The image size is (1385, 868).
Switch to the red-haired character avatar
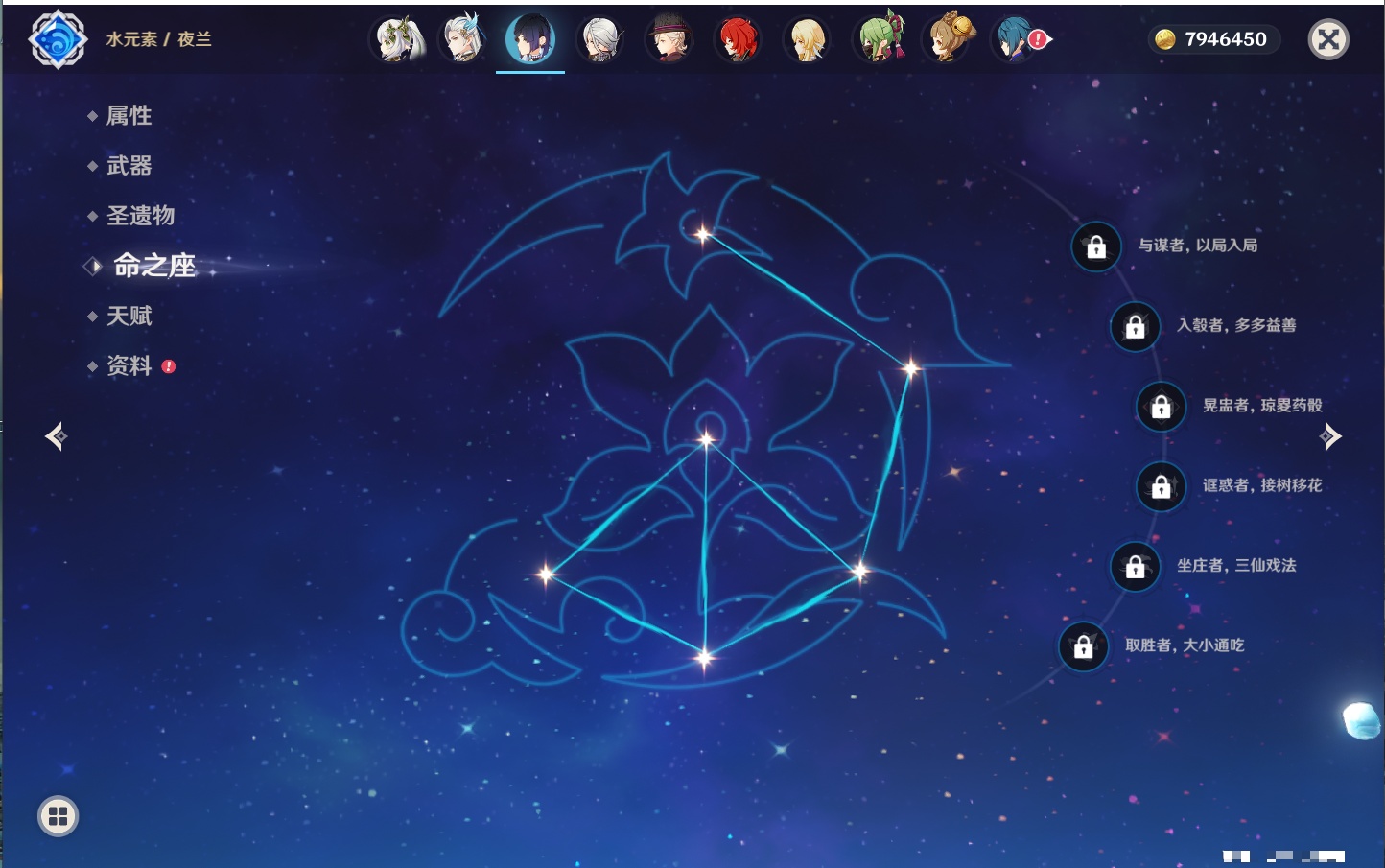pos(739,39)
